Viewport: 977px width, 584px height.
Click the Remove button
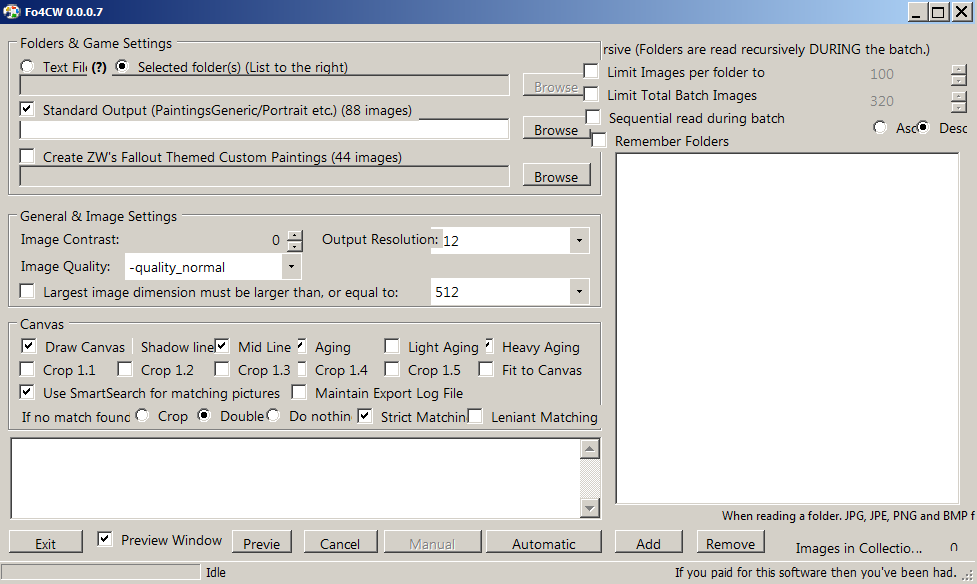pos(730,543)
